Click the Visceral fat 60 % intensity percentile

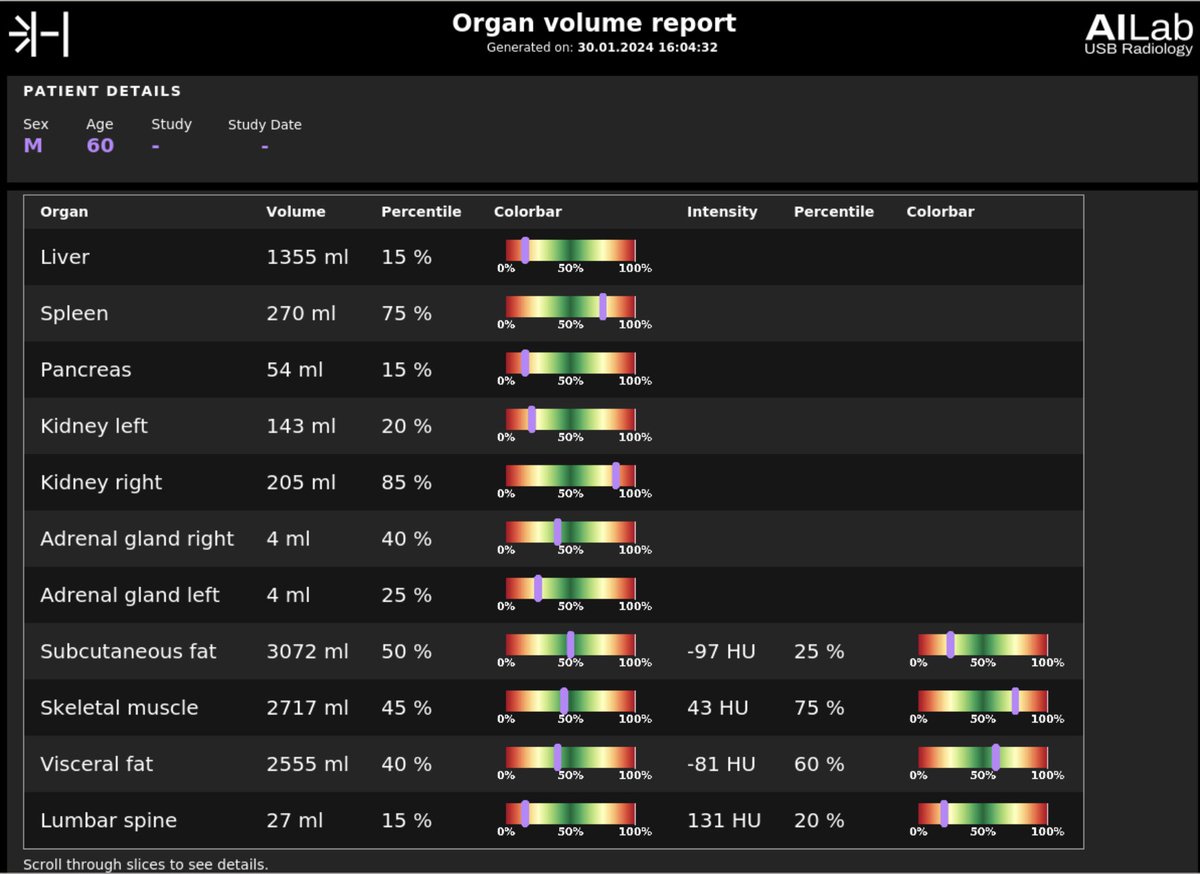click(819, 764)
